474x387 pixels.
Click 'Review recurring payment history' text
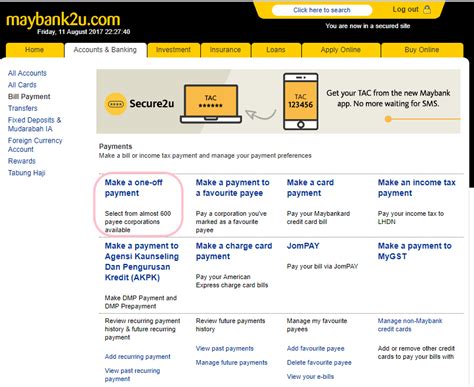(x=142, y=329)
